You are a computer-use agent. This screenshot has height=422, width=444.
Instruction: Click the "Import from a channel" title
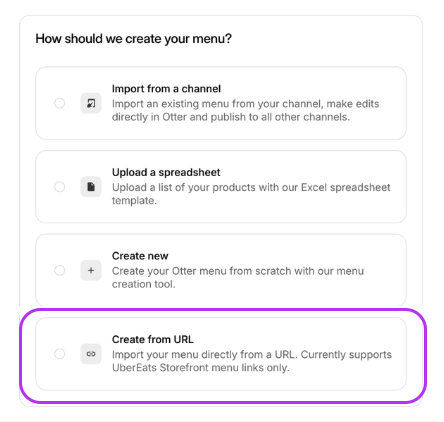point(166,89)
